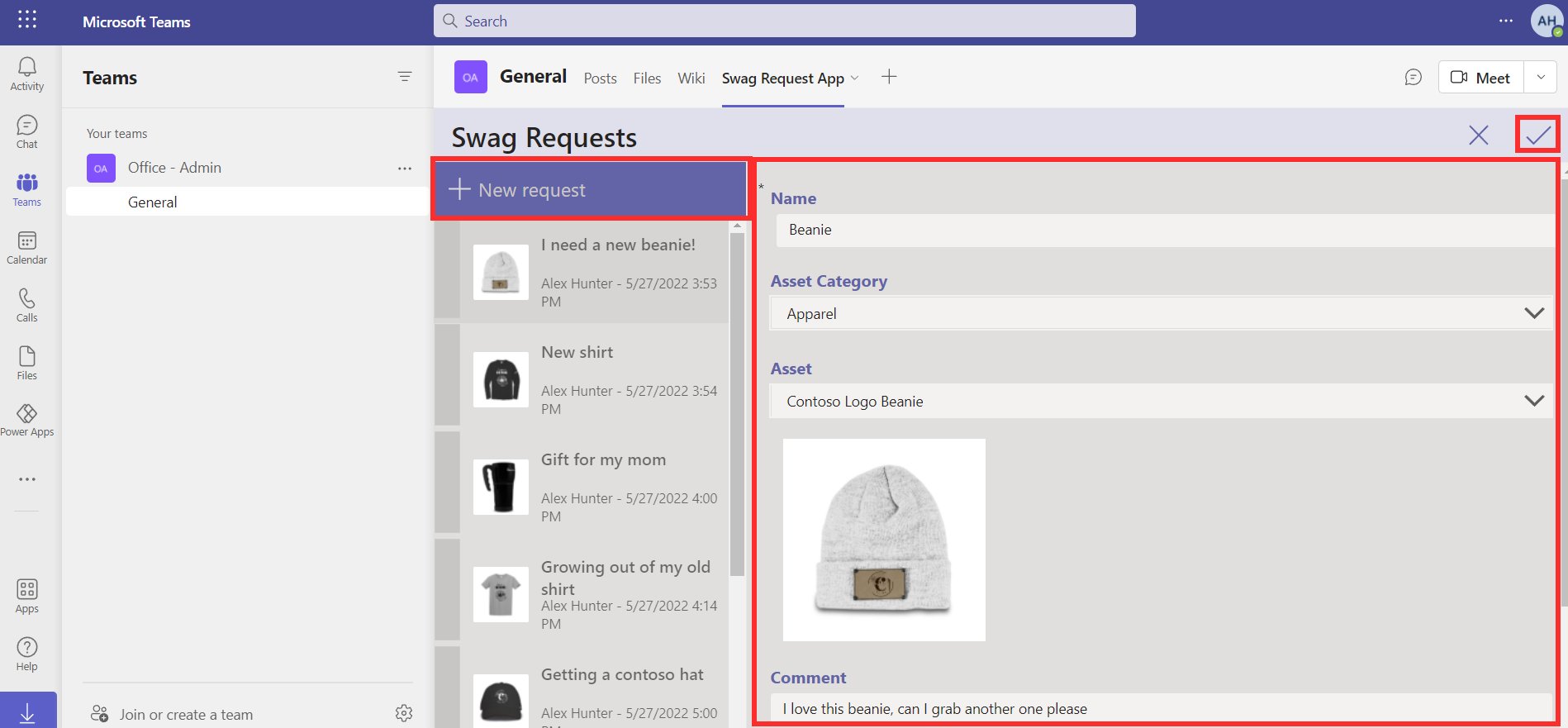
Task: Expand the Meet options dropdown arrow
Action: [1541, 78]
